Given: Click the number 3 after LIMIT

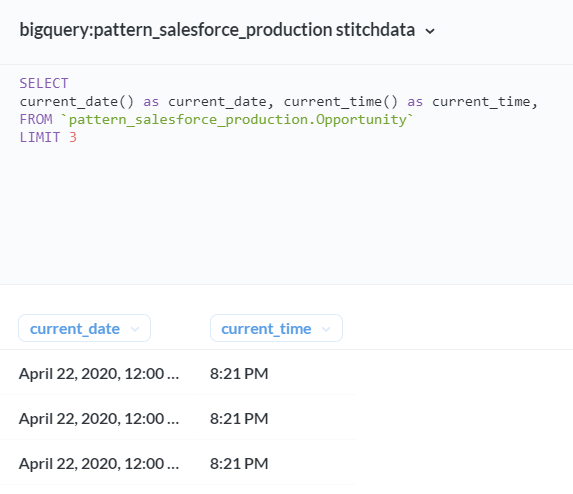Looking at the screenshot, I should (73, 137).
